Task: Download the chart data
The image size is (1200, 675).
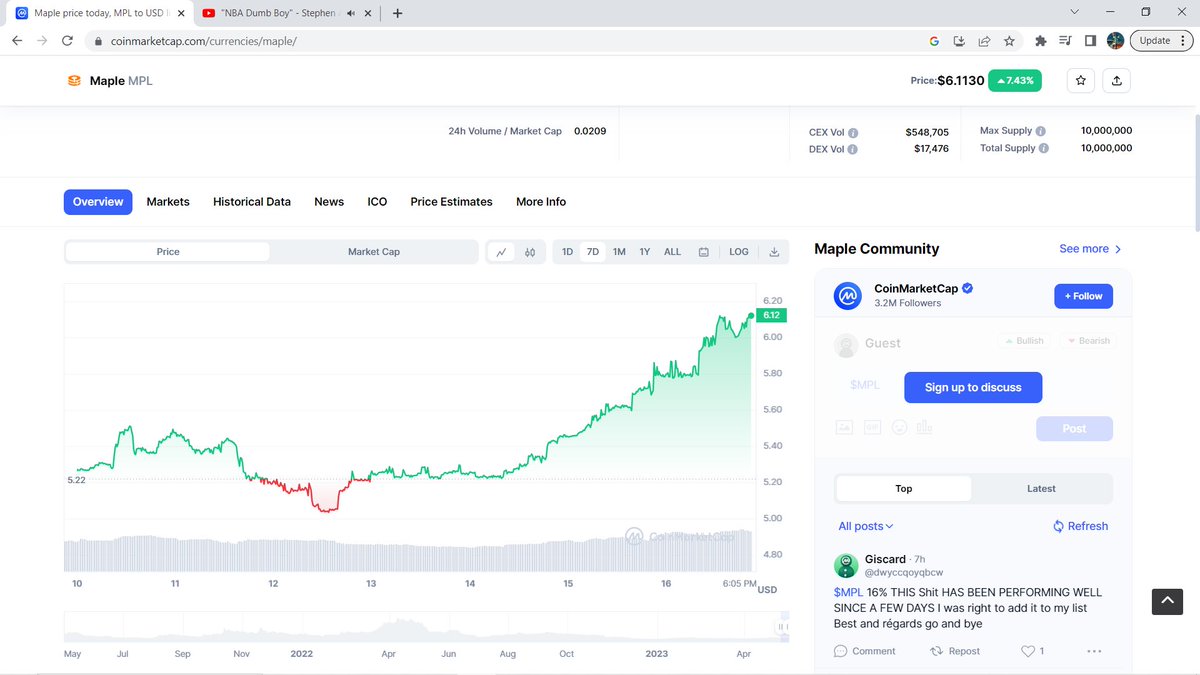Action: tap(774, 252)
